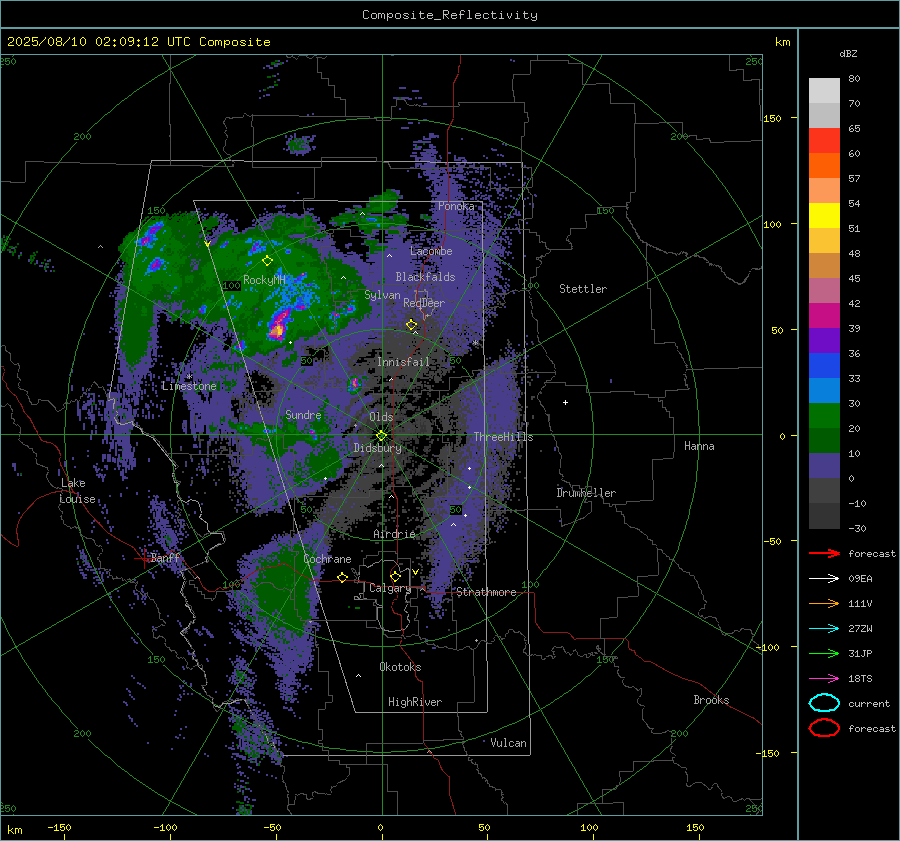Click the white plus marker east of ThreeHills

[x=565, y=402]
